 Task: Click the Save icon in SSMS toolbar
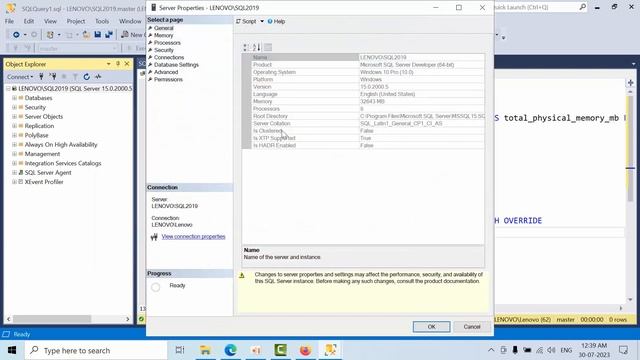tap(98, 35)
